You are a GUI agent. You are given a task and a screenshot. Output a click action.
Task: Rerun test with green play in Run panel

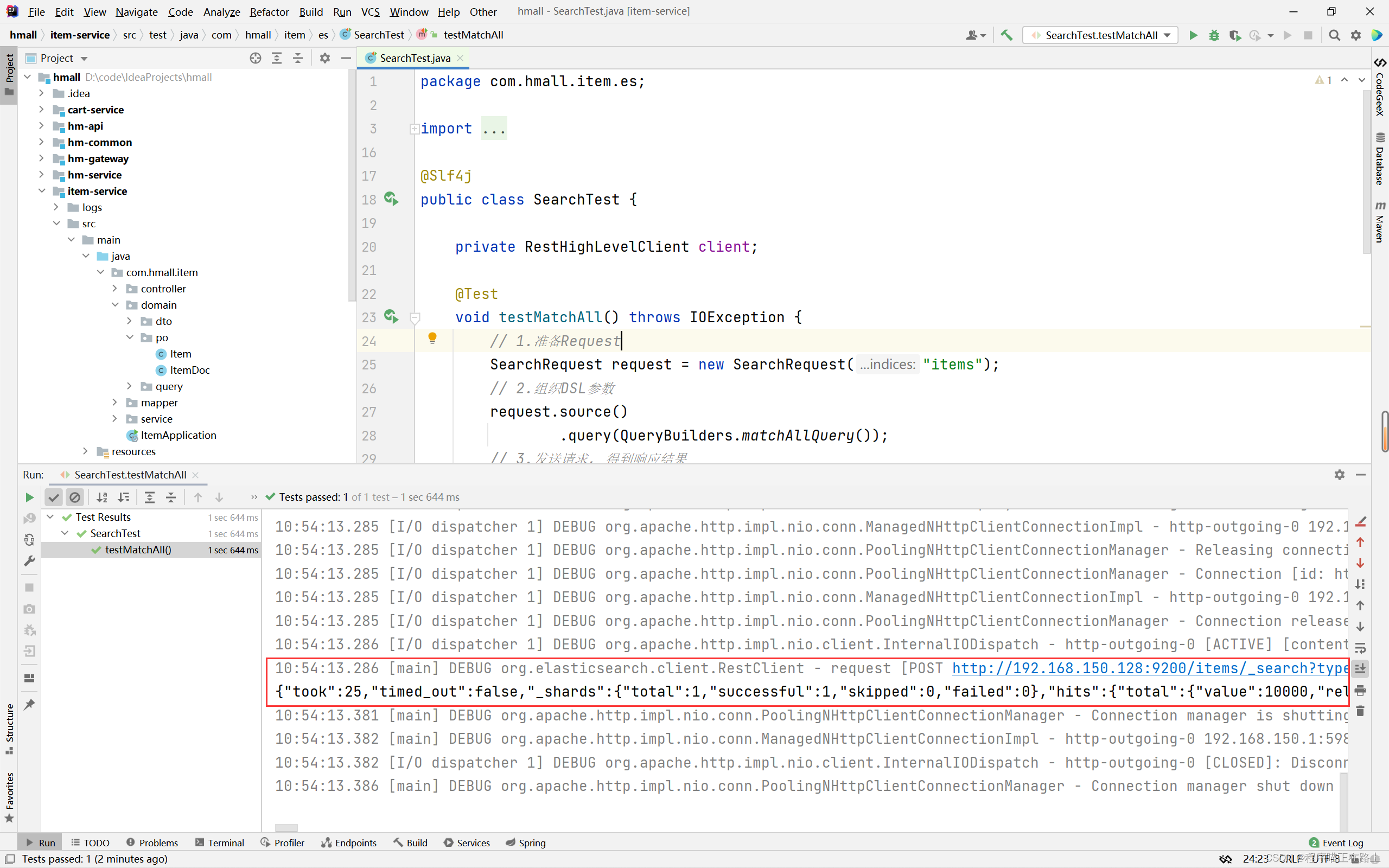click(x=29, y=497)
